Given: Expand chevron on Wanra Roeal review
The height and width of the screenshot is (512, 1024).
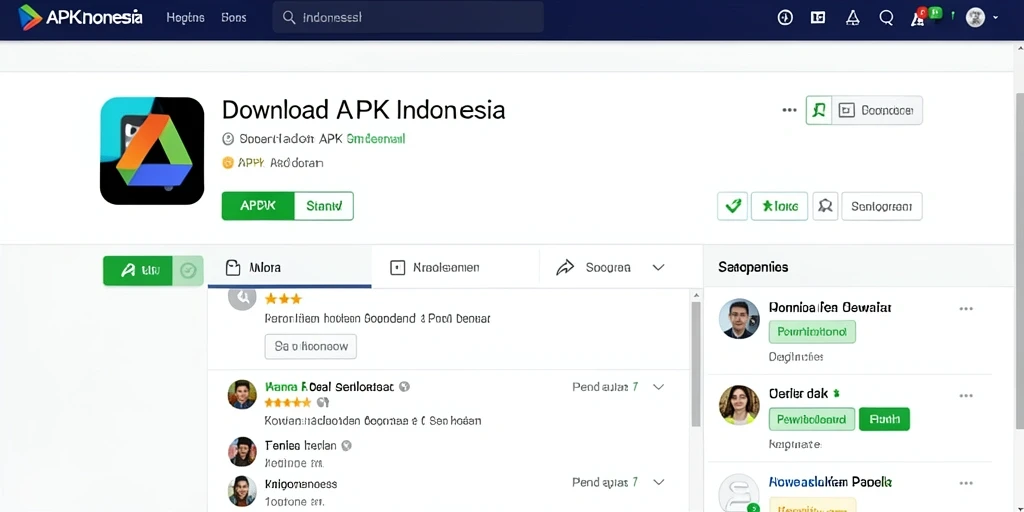Looking at the screenshot, I should point(658,387).
